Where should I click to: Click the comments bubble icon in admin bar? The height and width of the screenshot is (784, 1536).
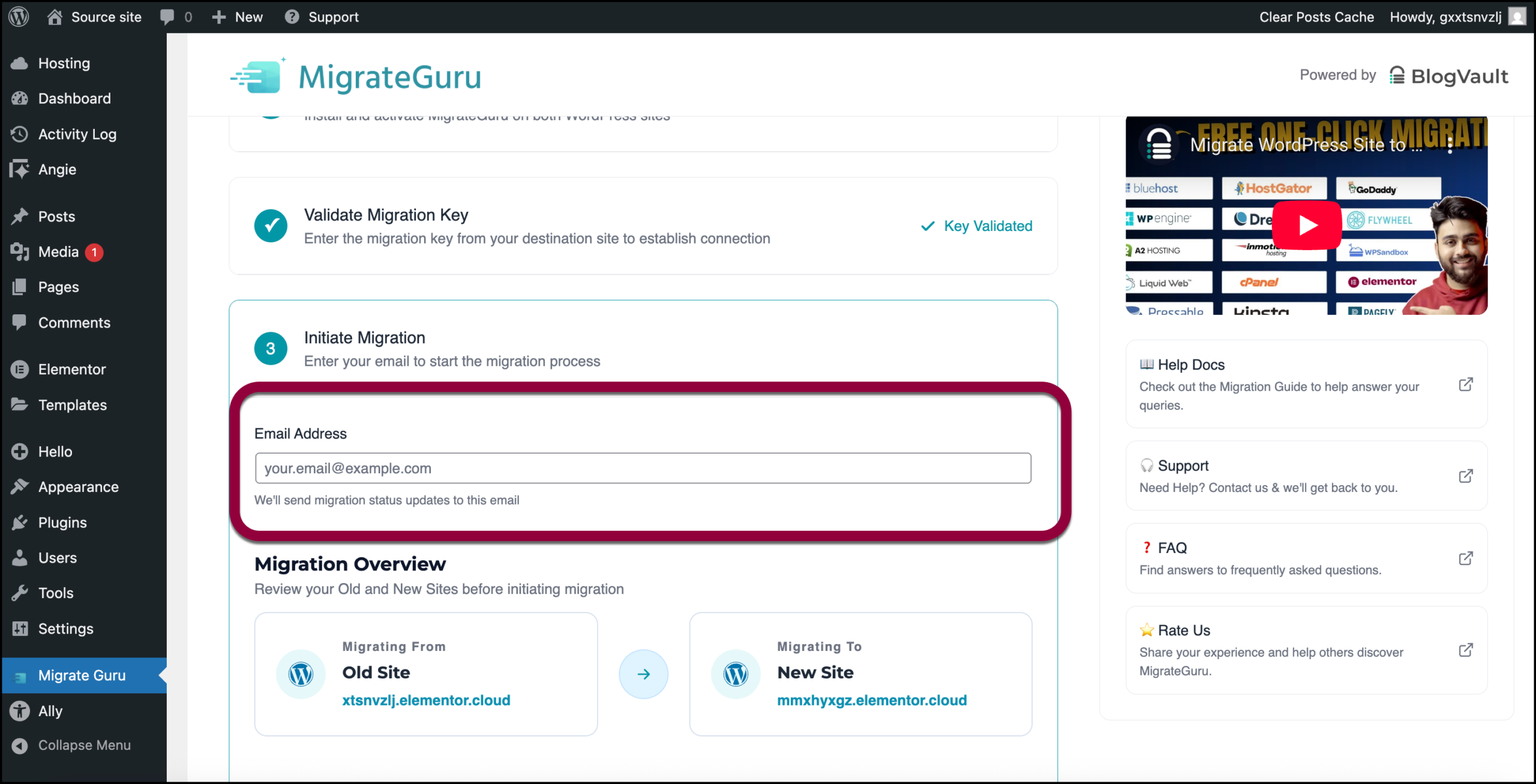167,17
